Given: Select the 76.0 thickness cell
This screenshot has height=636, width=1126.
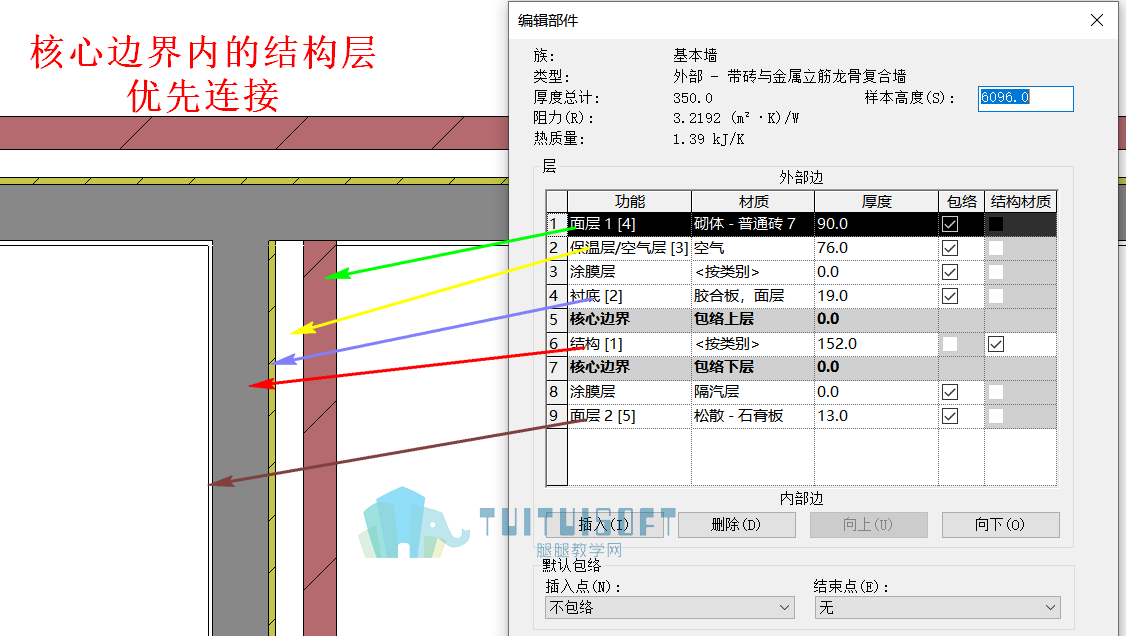Looking at the screenshot, I should [x=876, y=248].
